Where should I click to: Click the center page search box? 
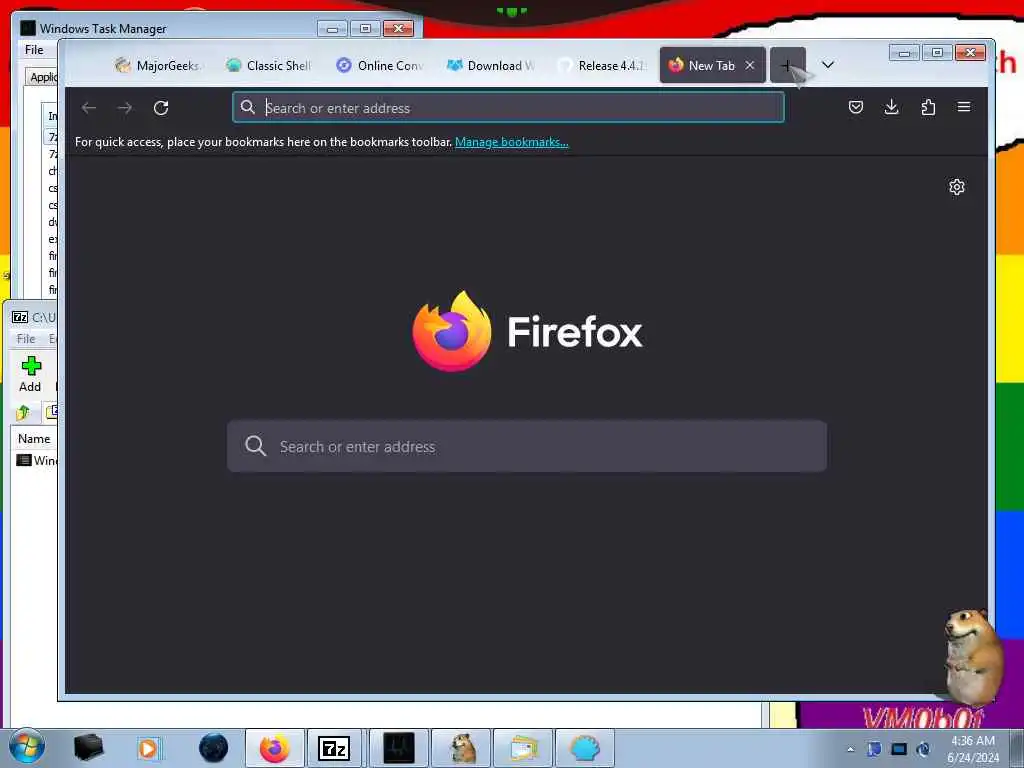pyautogui.click(x=526, y=446)
